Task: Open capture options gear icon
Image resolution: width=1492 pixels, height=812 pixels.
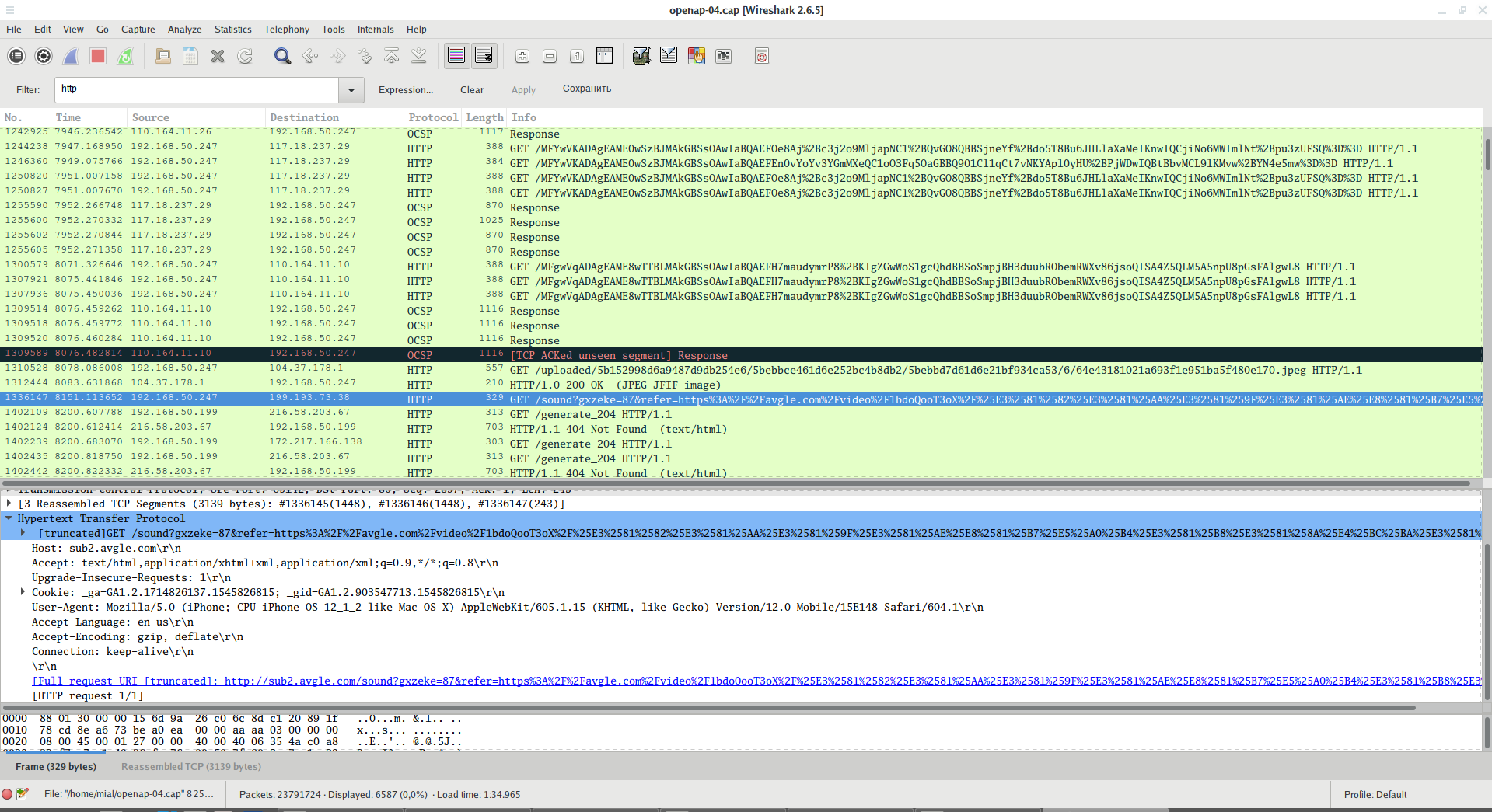Action: [44, 56]
